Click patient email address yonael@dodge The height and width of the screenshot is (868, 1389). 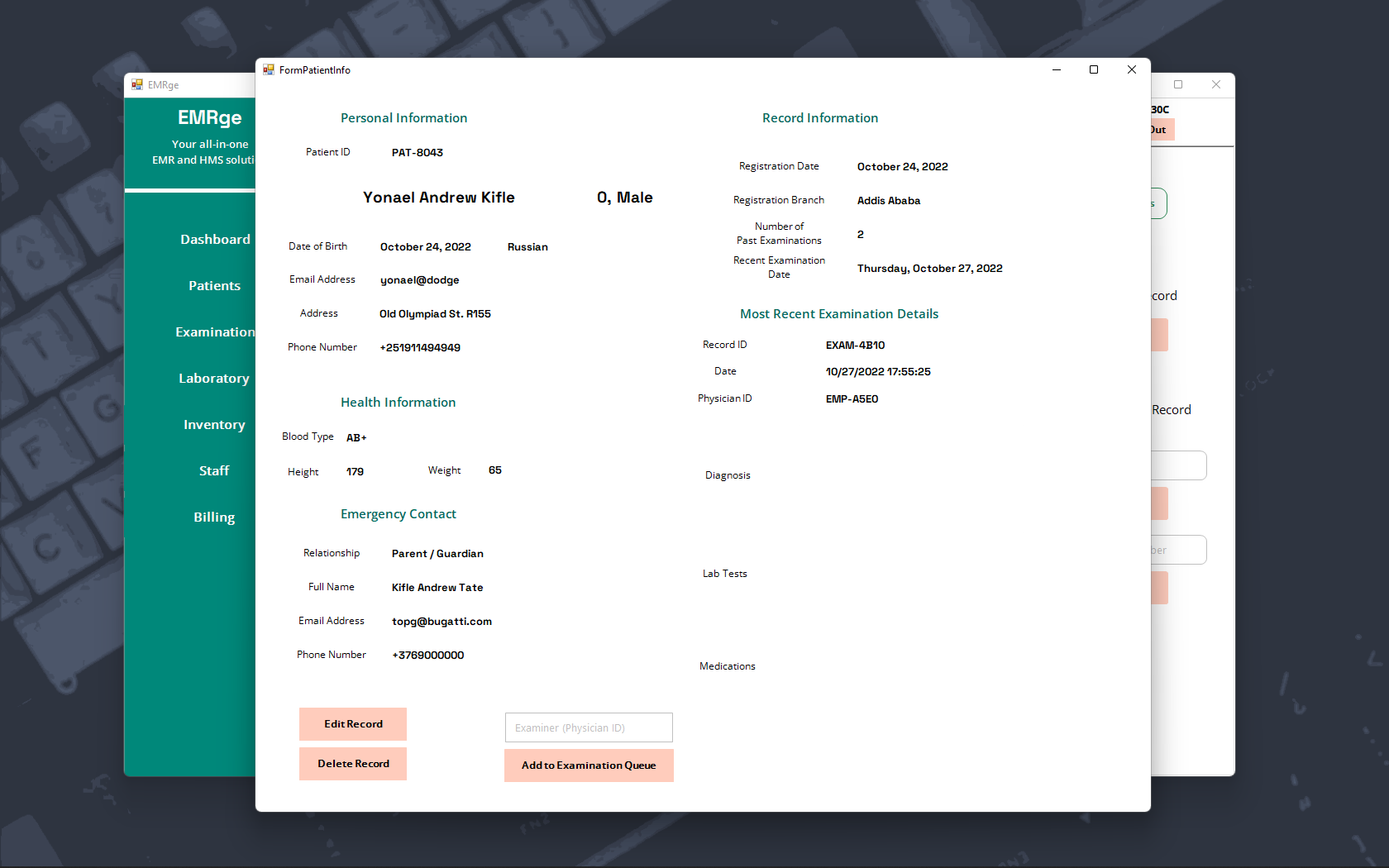[x=419, y=279]
